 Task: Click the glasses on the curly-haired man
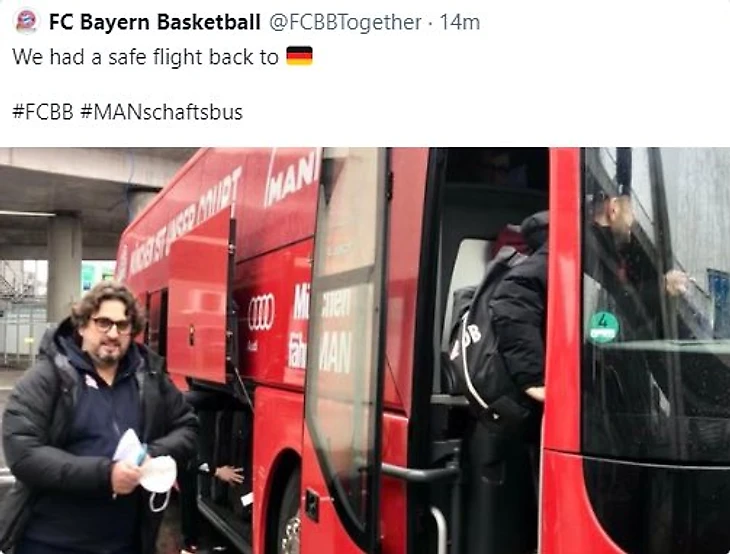point(111,324)
